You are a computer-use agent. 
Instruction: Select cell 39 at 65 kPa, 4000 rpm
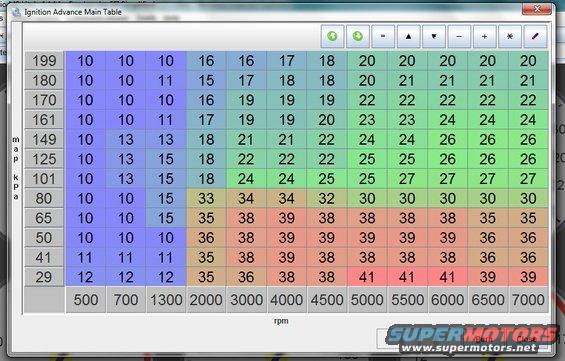[x=287, y=218]
